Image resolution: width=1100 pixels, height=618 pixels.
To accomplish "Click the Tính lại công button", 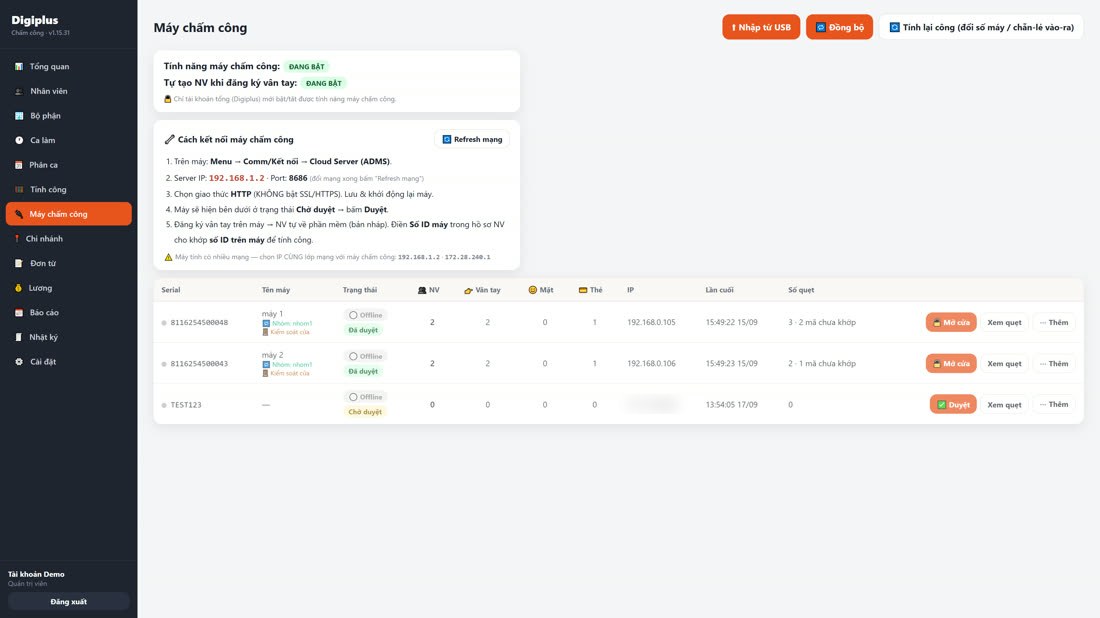I will 981,27.
